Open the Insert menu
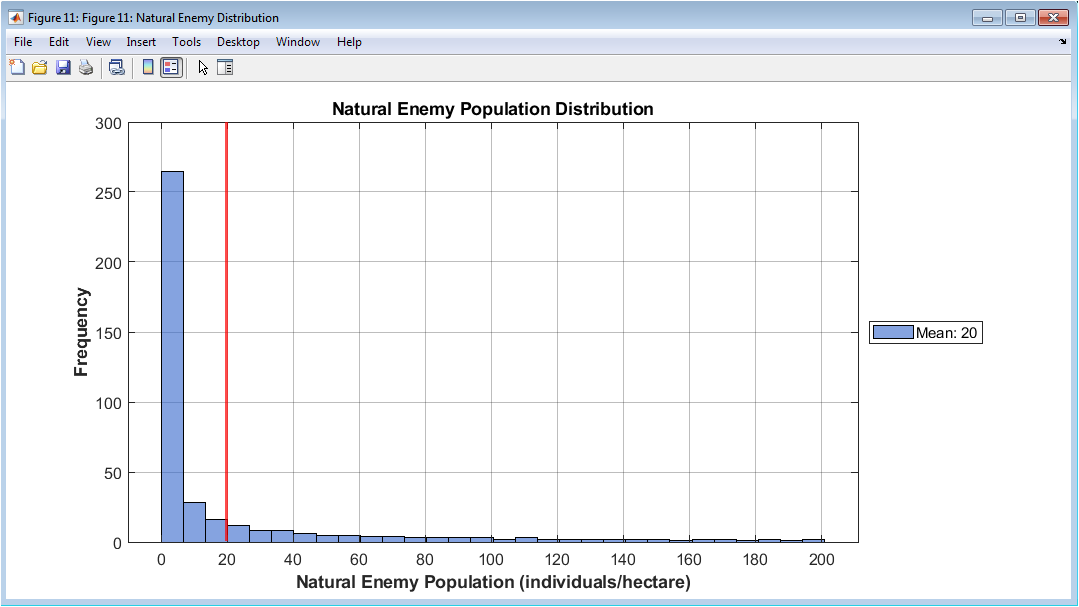The width and height of the screenshot is (1079, 607). click(x=141, y=42)
